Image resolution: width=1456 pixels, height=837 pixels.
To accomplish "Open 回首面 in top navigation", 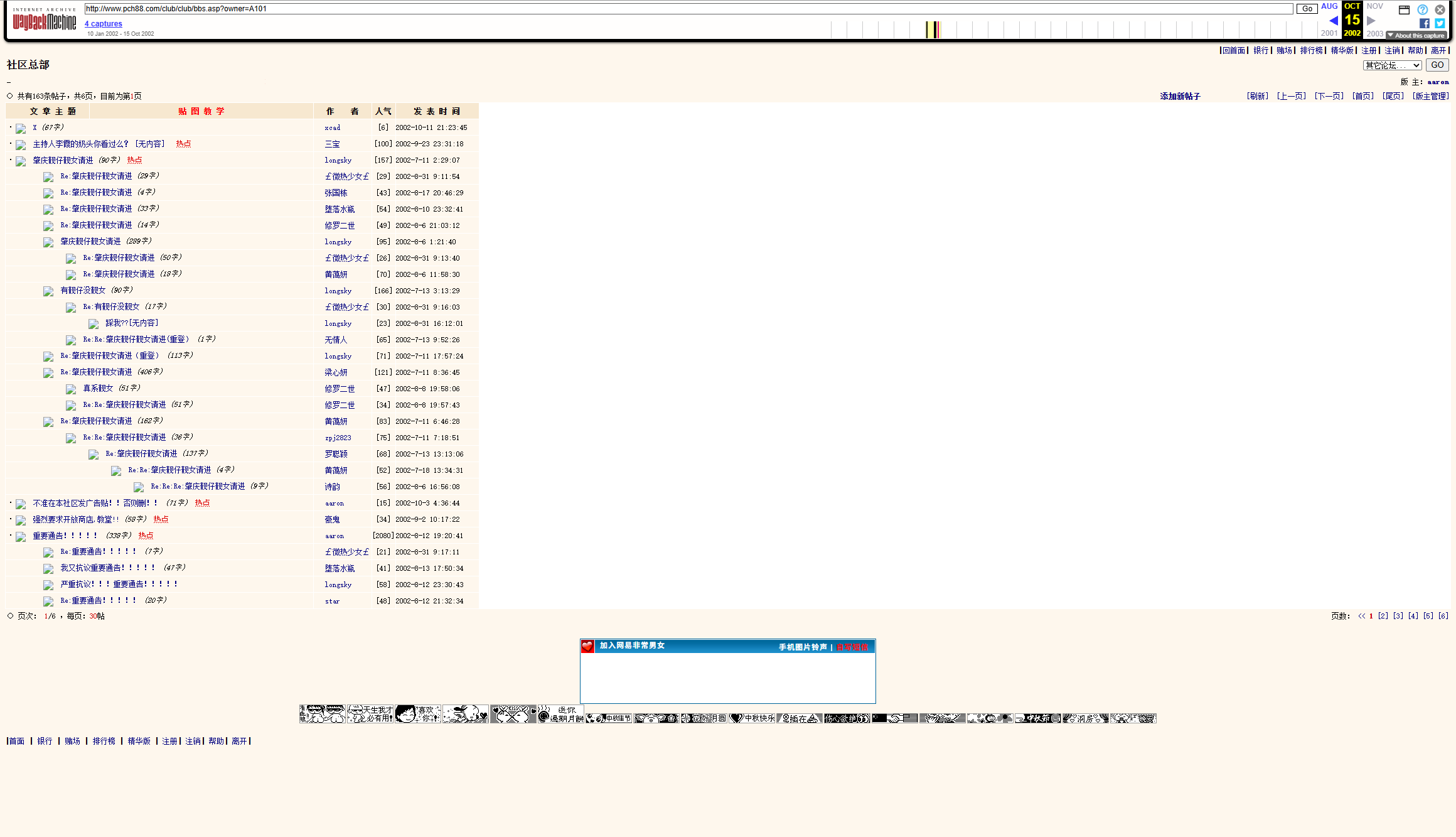I will pos(1234,50).
